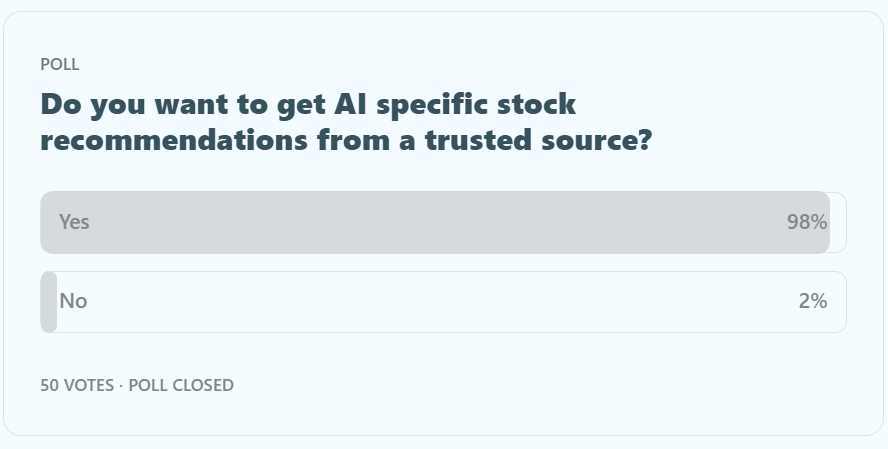Click the POLL header label
888x449 pixels.
click(60, 64)
